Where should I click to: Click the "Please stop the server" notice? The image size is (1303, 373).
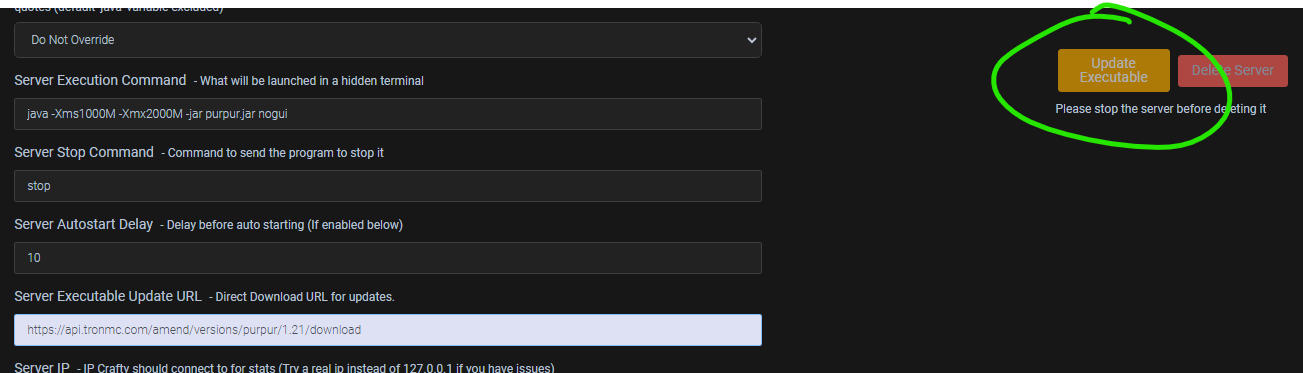1161,108
